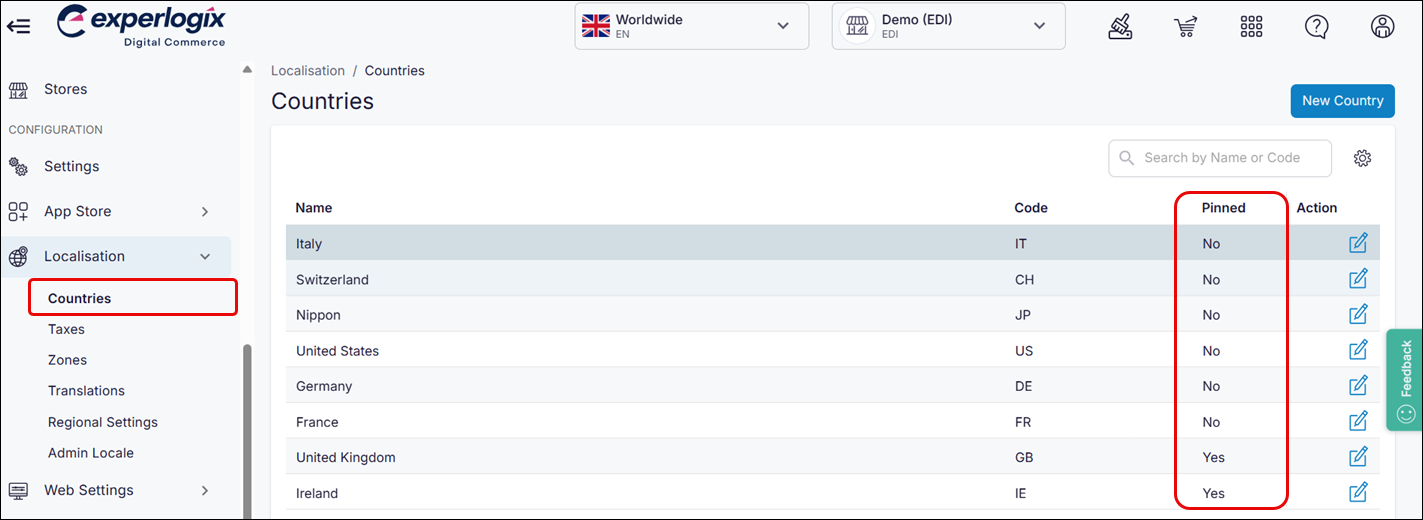This screenshot has width=1423, height=520.
Task: Open the user profile icon
Action: point(1382,27)
